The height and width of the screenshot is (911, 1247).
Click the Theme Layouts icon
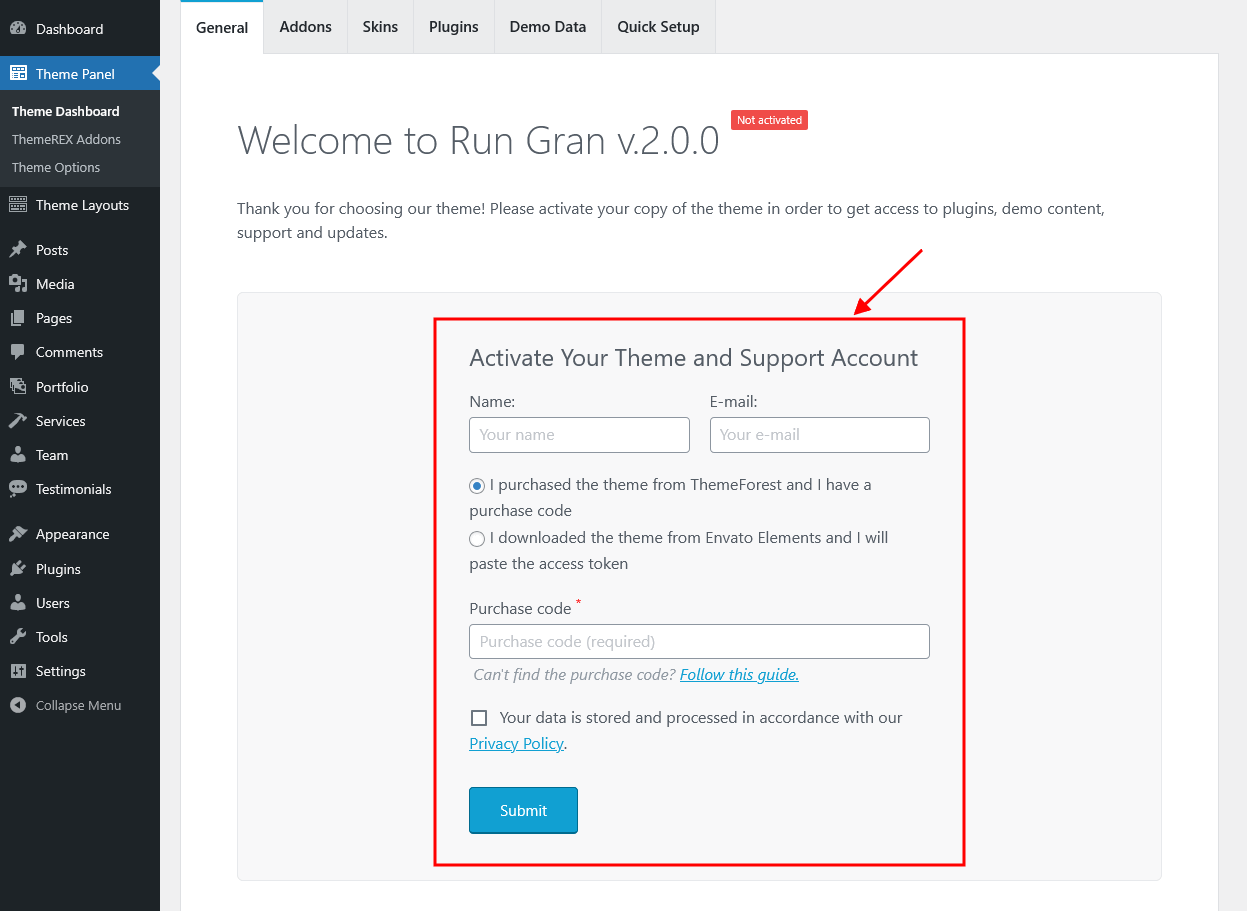click(x=18, y=205)
